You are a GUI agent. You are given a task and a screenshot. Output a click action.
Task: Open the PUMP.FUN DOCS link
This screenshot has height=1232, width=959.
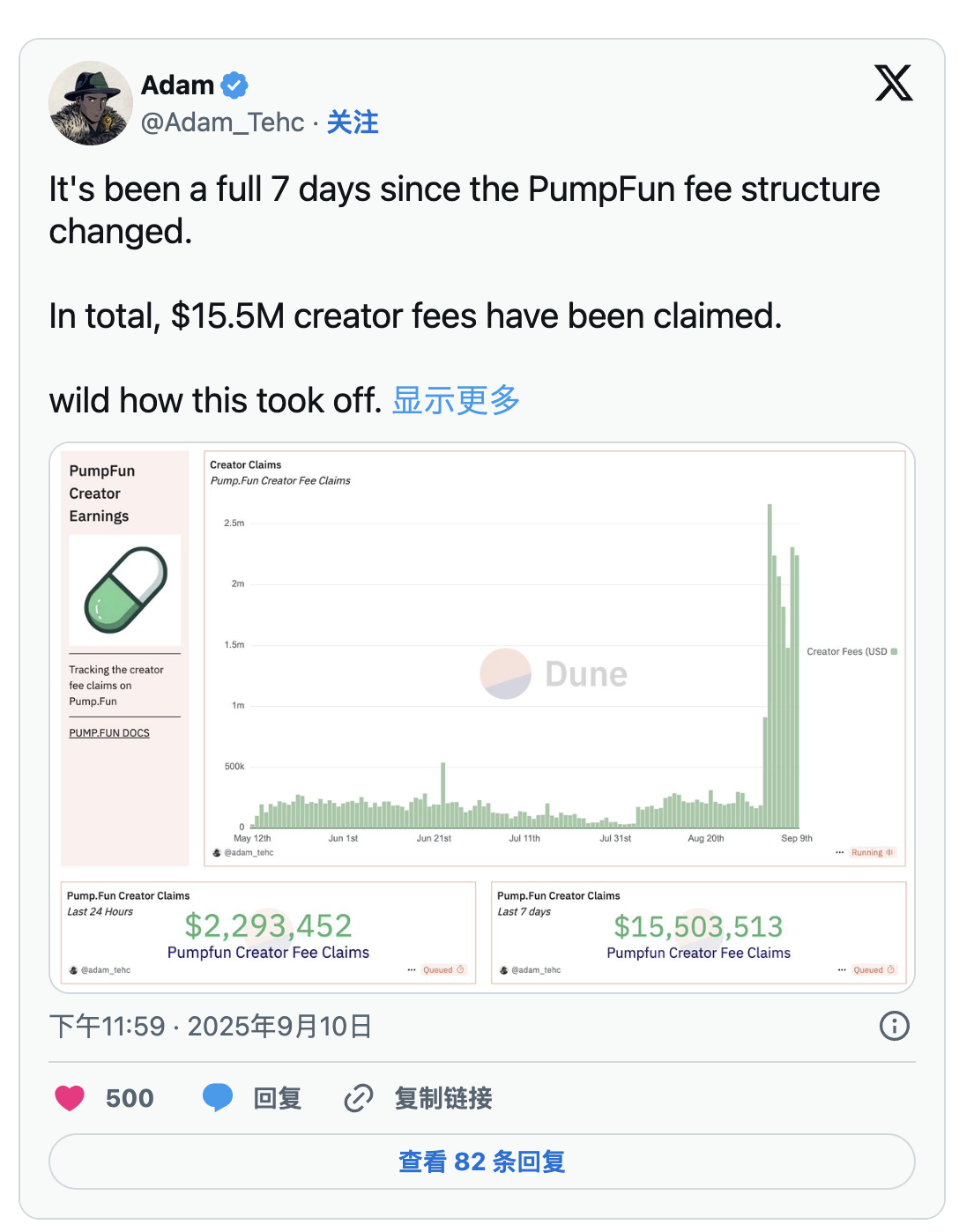point(109,733)
